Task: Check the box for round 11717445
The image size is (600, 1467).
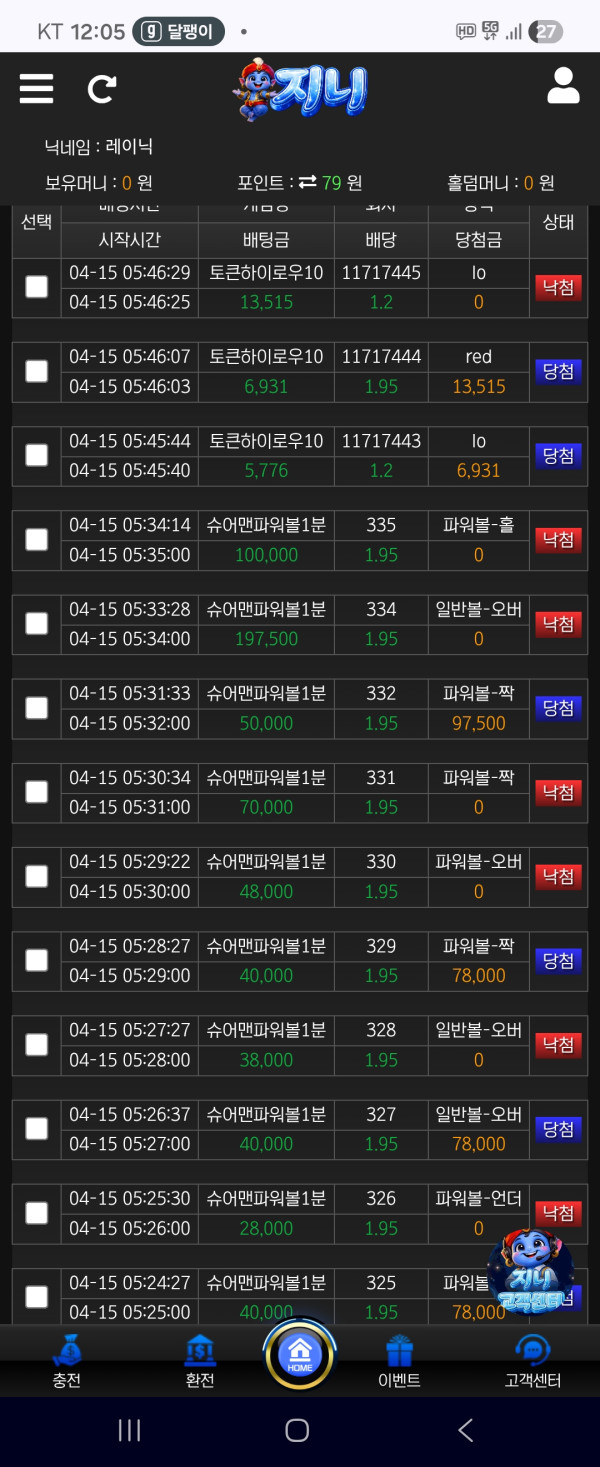Action: point(36,287)
